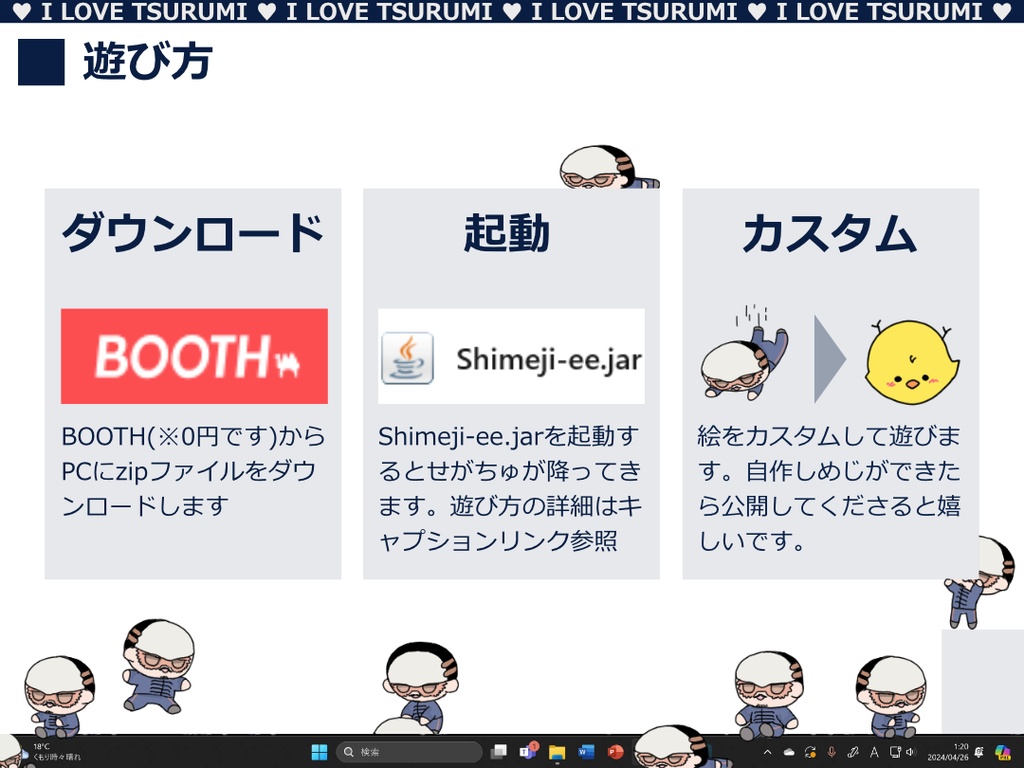
Task: Click the red BOOTH logo
Action: coord(193,357)
